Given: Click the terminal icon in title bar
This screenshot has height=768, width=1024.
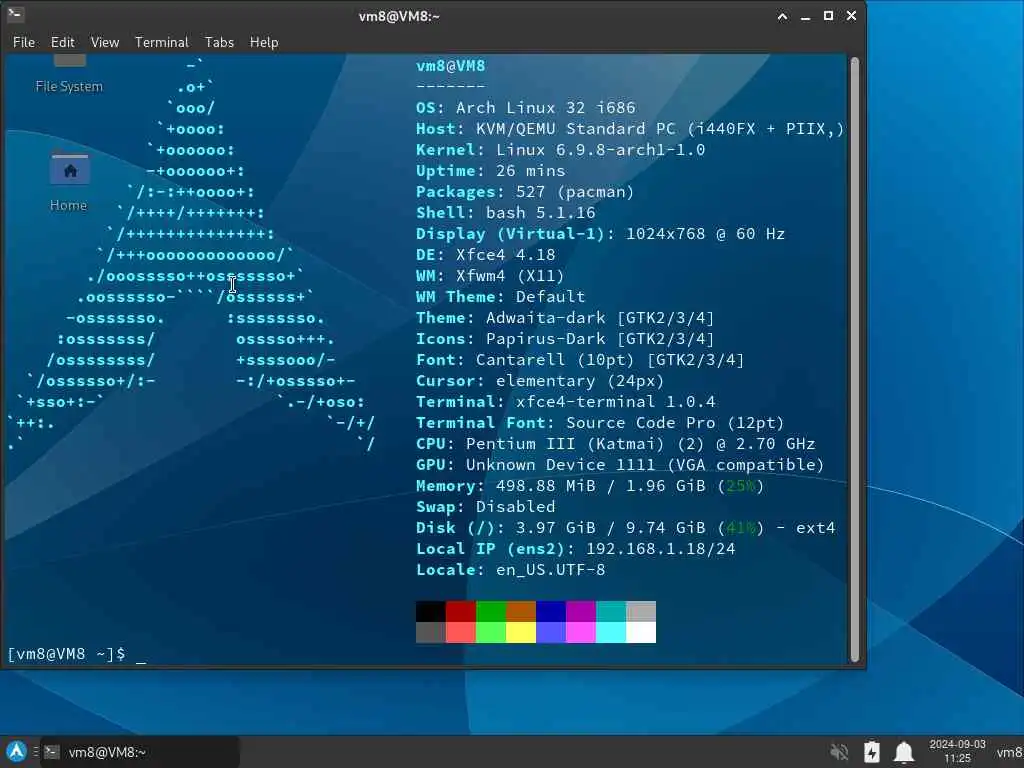Looking at the screenshot, I should [x=15, y=14].
